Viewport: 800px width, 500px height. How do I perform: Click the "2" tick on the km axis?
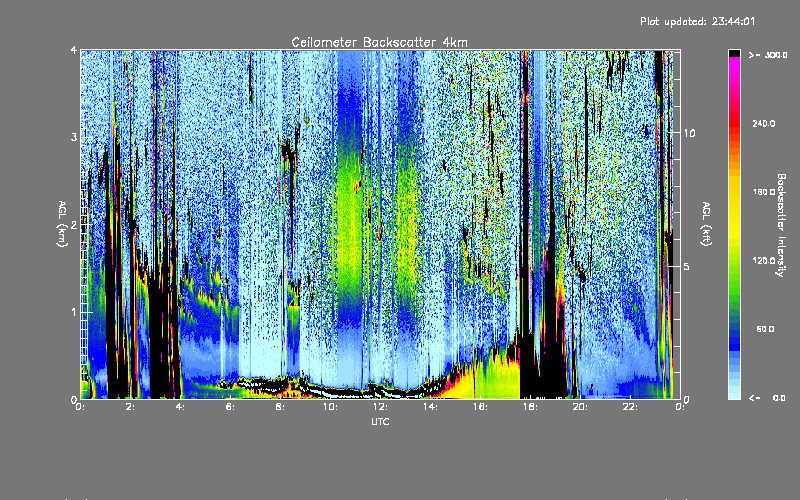tap(74, 225)
